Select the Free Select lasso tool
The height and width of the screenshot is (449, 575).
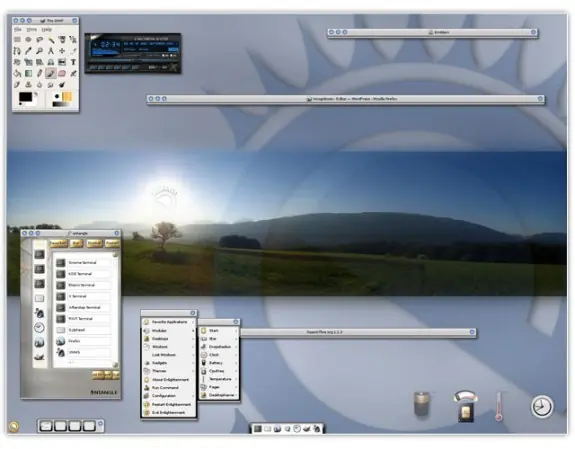pyautogui.click(x=40, y=40)
